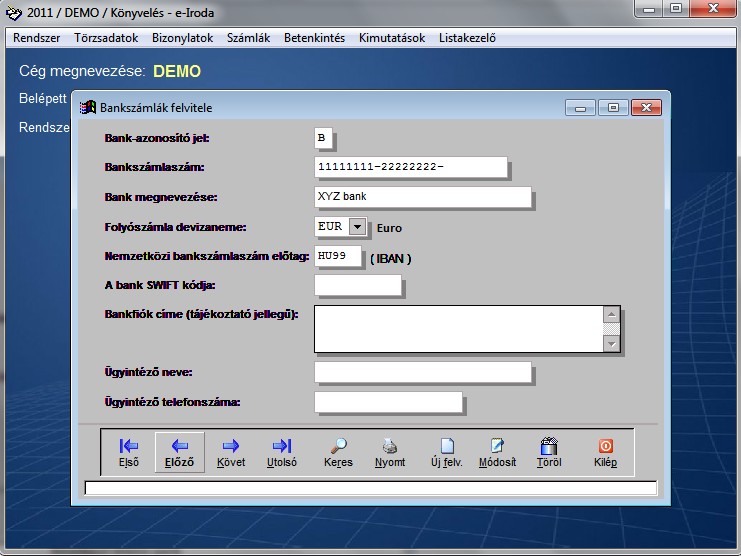Click the Előző previous record button

tap(180, 452)
